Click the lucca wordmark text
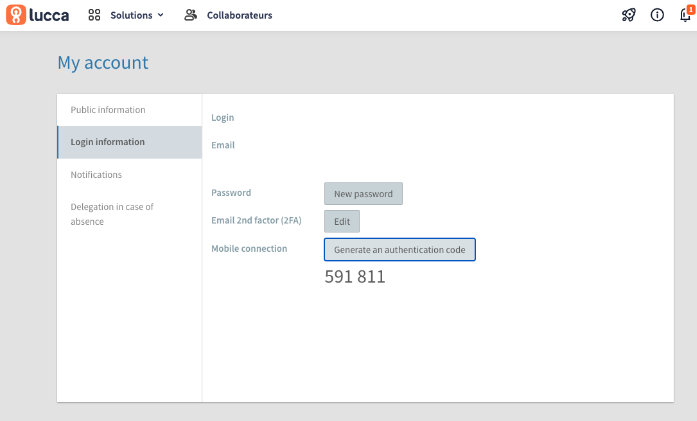The width and height of the screenshot is (697, 421). point(49,15)
